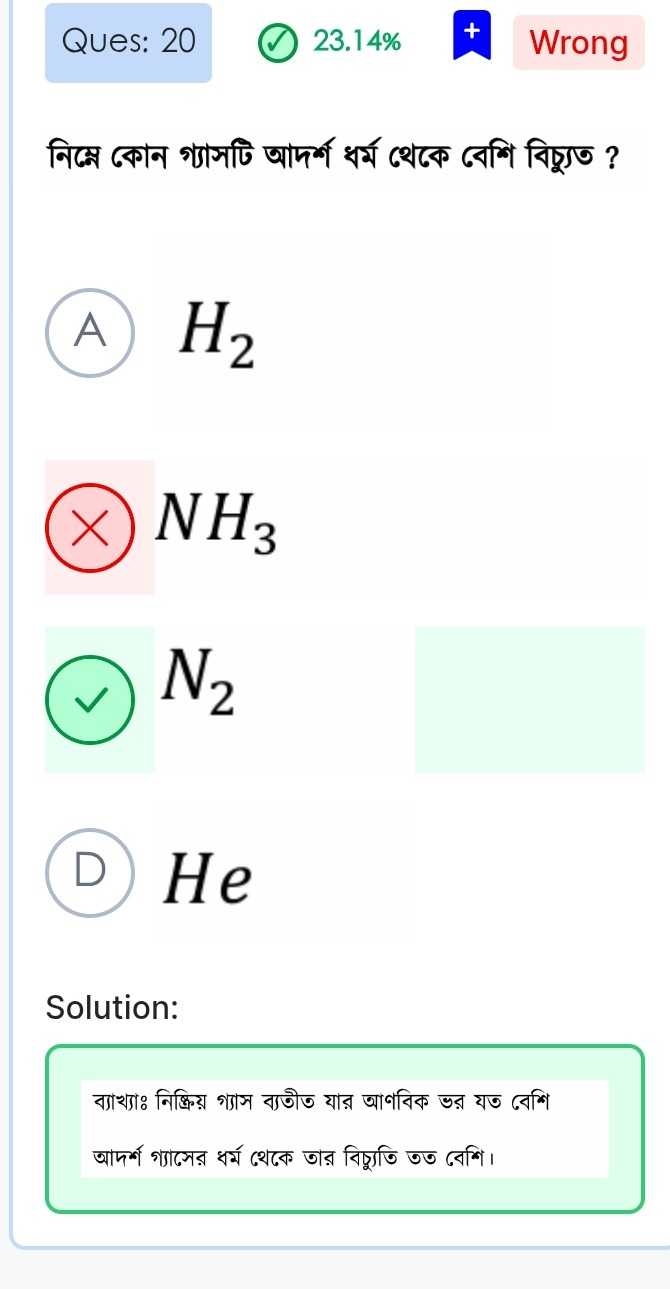Click the 'Ques: 20' badge

click(128, 42)
